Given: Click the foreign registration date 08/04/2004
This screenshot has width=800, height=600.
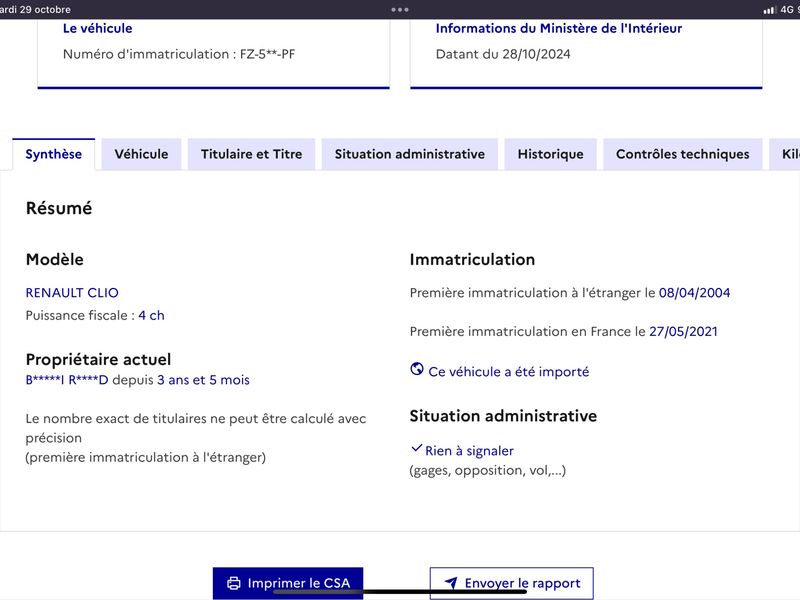Looking at the screenshot, I should tap(694, 293).
